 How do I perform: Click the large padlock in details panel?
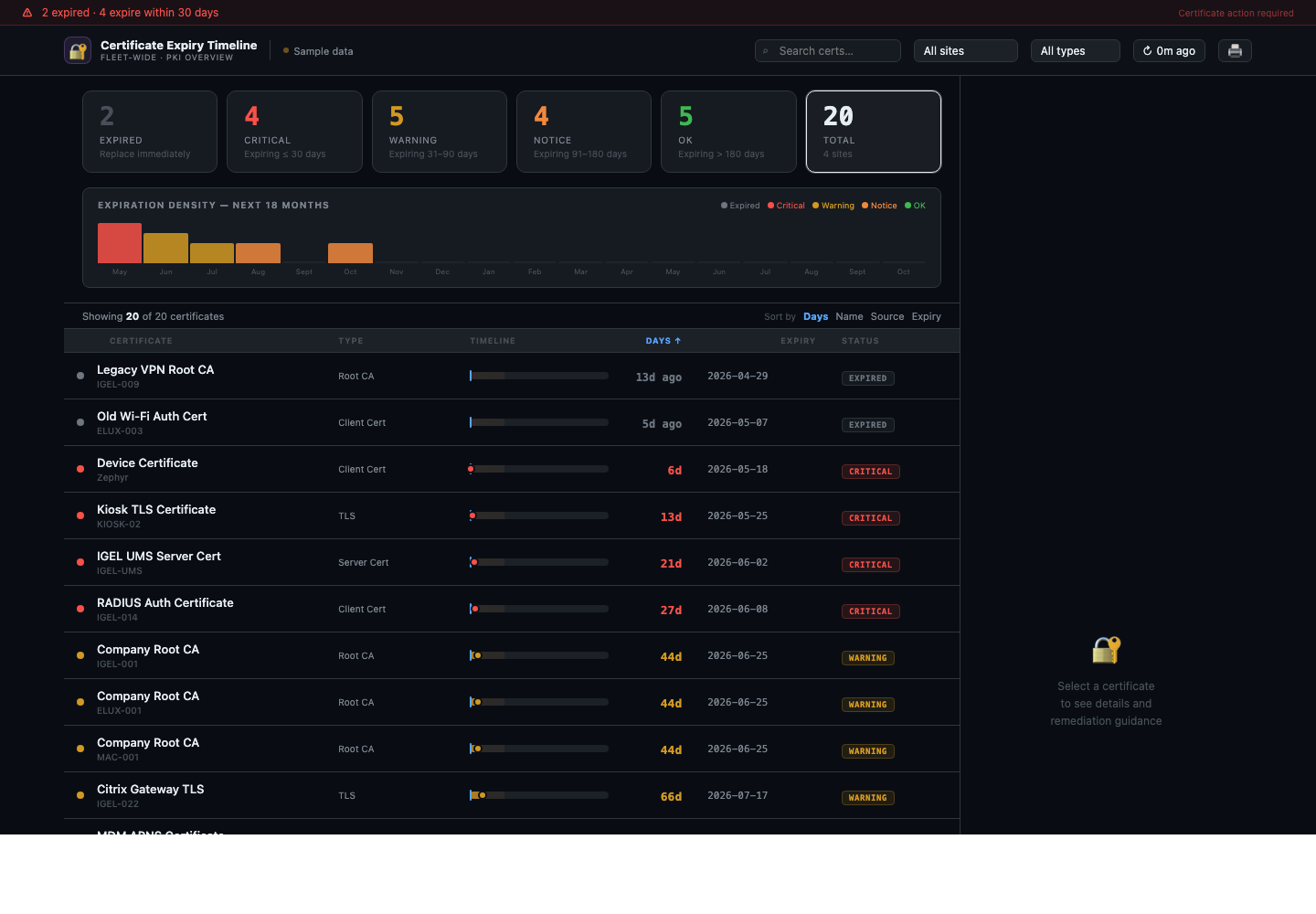click(x=1106, y=650)
